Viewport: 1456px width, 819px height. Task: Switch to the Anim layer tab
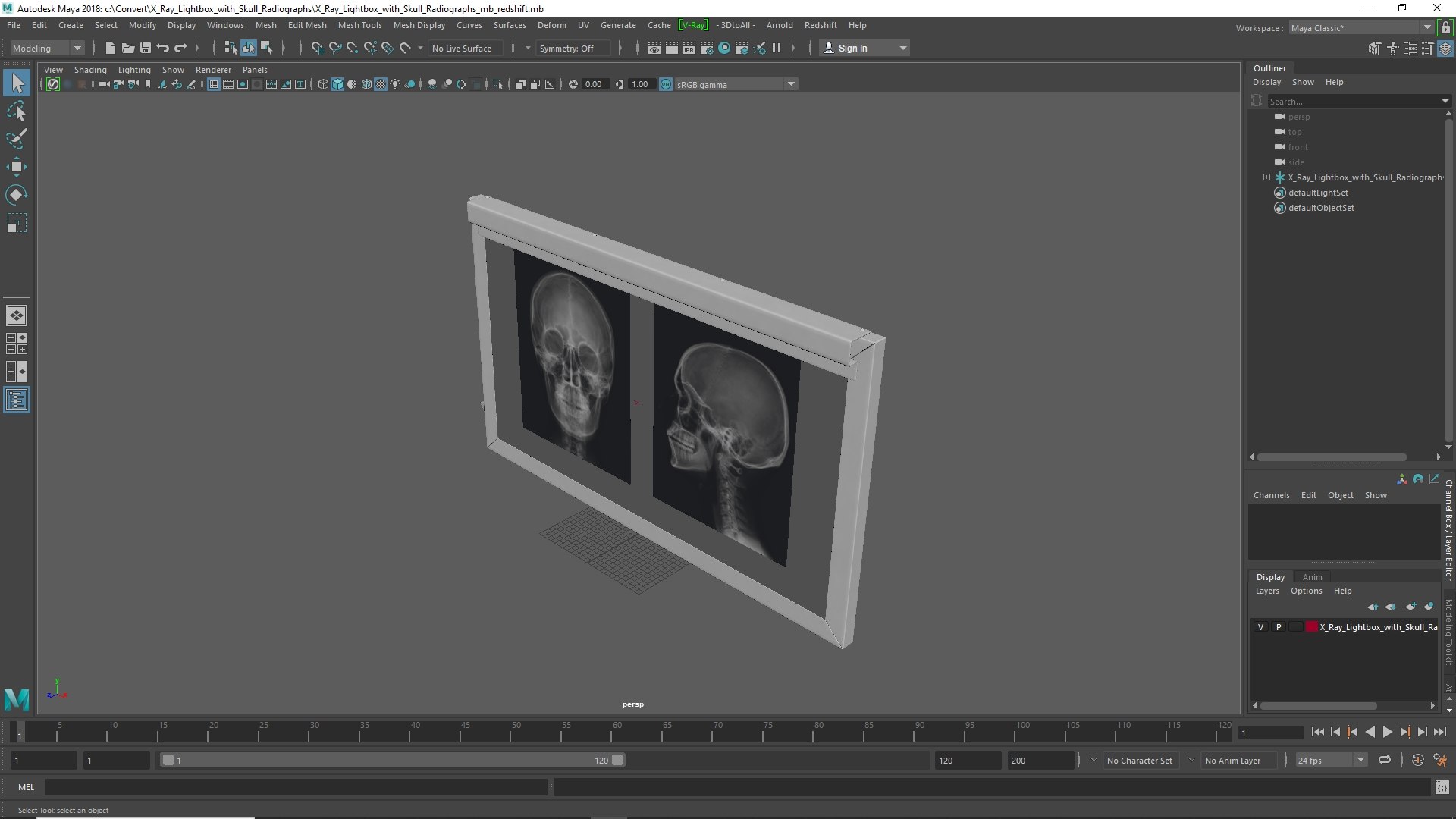pos(1312,577)
